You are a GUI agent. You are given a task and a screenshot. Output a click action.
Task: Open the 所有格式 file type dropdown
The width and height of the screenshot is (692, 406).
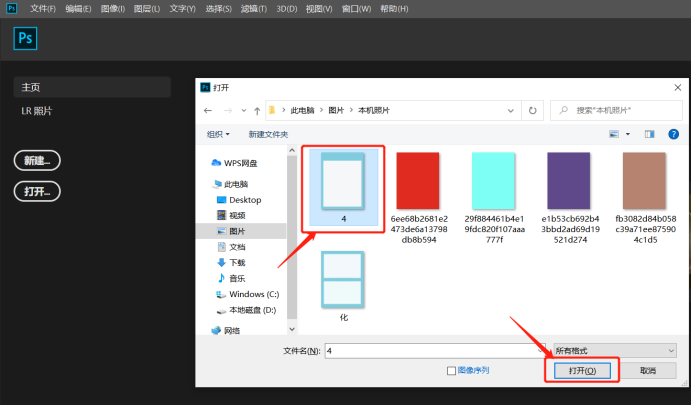tap(615, 351)
